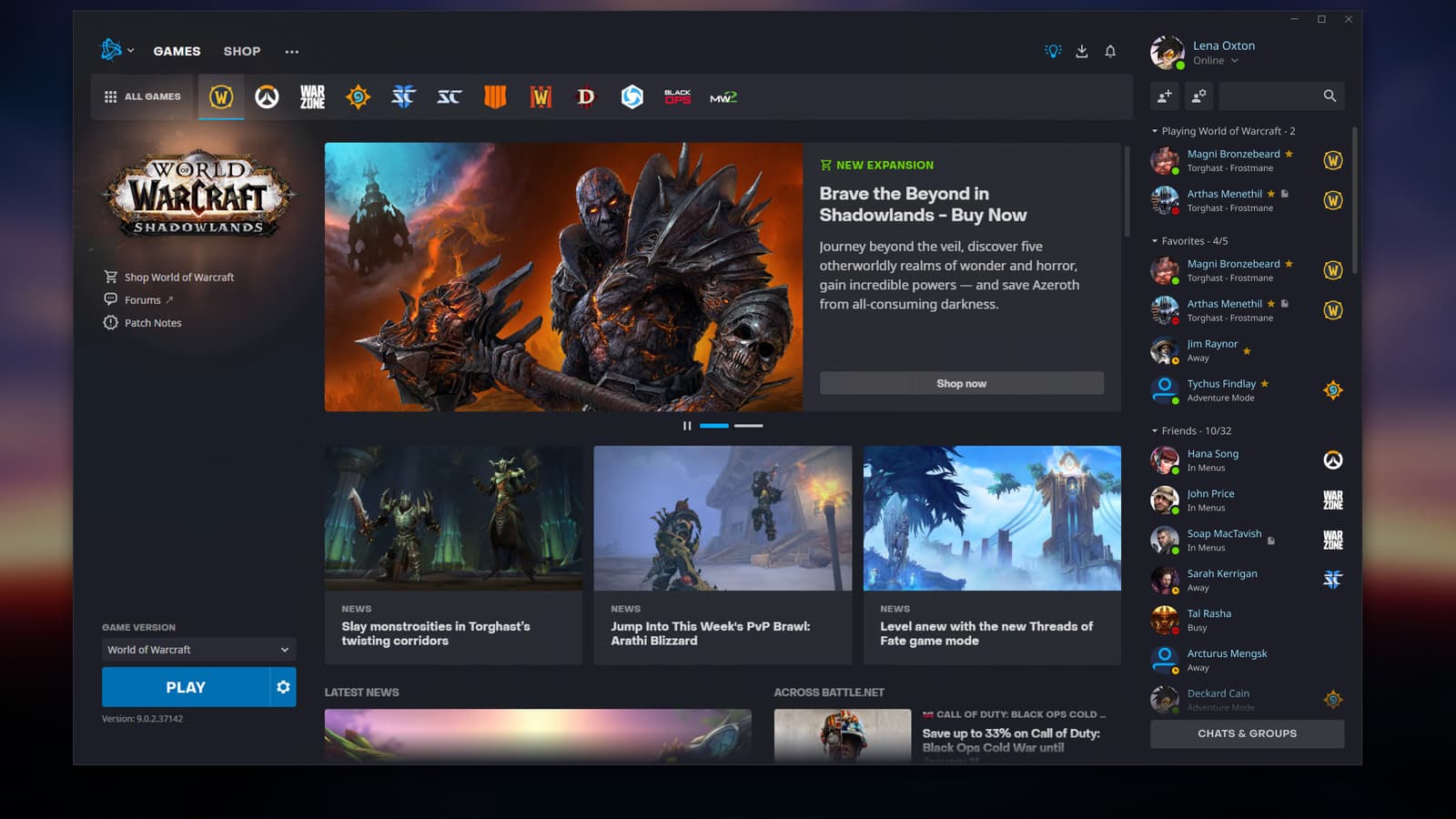Select Jim Raynor in friends list
This screenshot has width=1456, height=819.
click(1247, 350)
